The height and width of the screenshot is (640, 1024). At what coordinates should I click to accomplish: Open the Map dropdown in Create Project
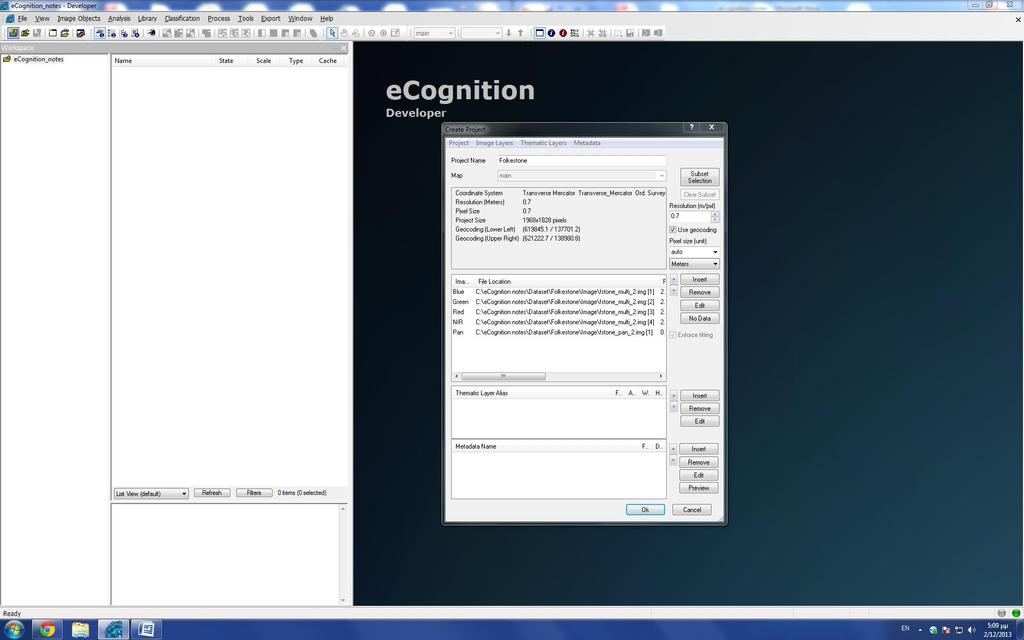(581, 176)
